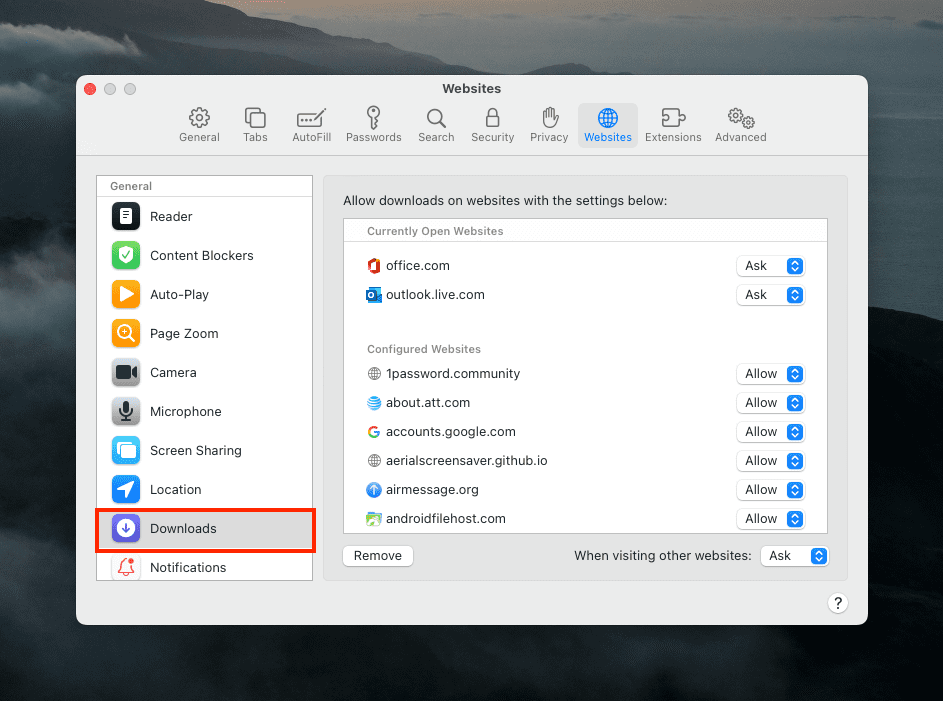Select the accounts.google.com row
The image size is (943, 701).
click(x=585, y=432)
